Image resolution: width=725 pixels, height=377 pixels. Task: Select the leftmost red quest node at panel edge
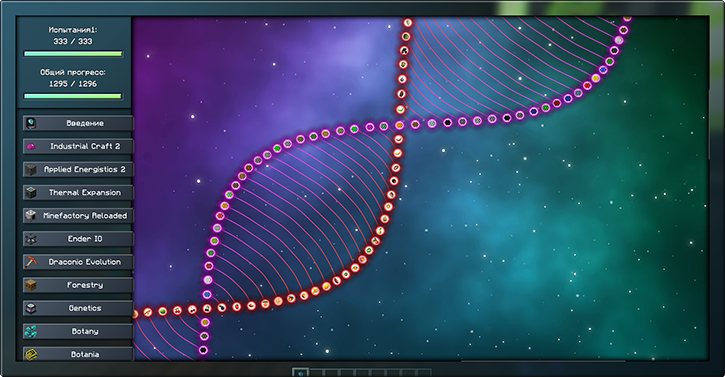coord(135,314)
